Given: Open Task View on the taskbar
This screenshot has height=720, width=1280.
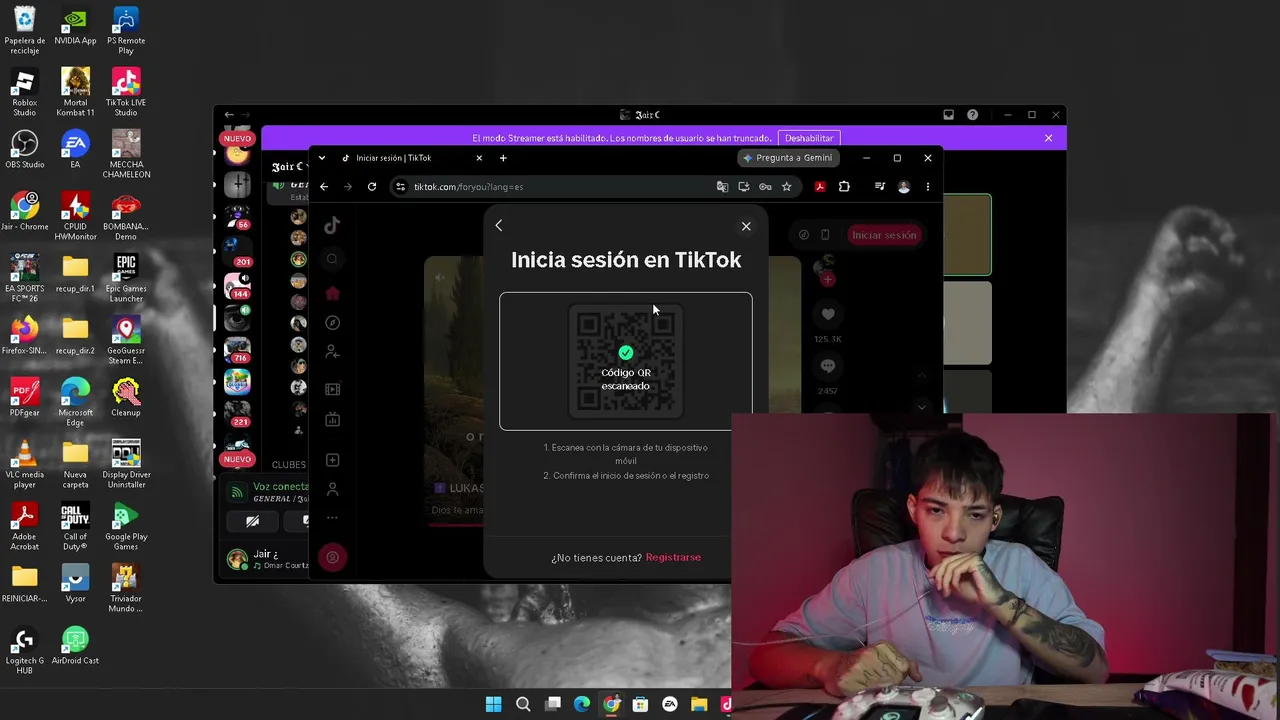Looking at the screenshot, I should click(x=553, y=705).
